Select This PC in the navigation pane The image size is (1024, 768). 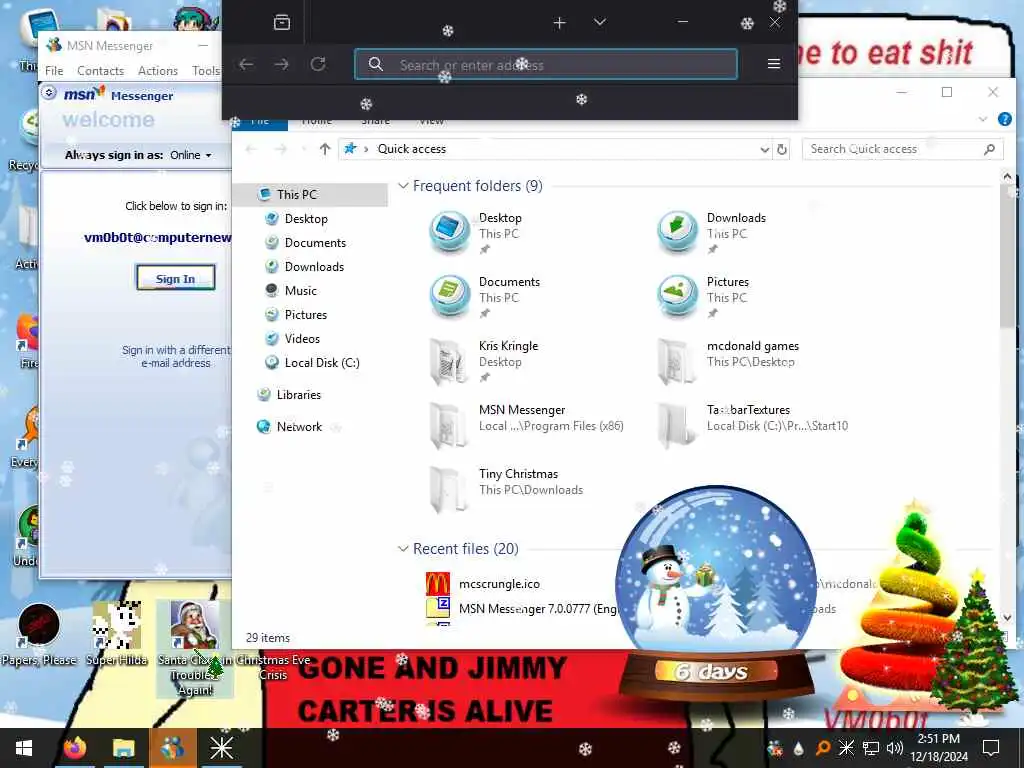[x=297, y=194]
